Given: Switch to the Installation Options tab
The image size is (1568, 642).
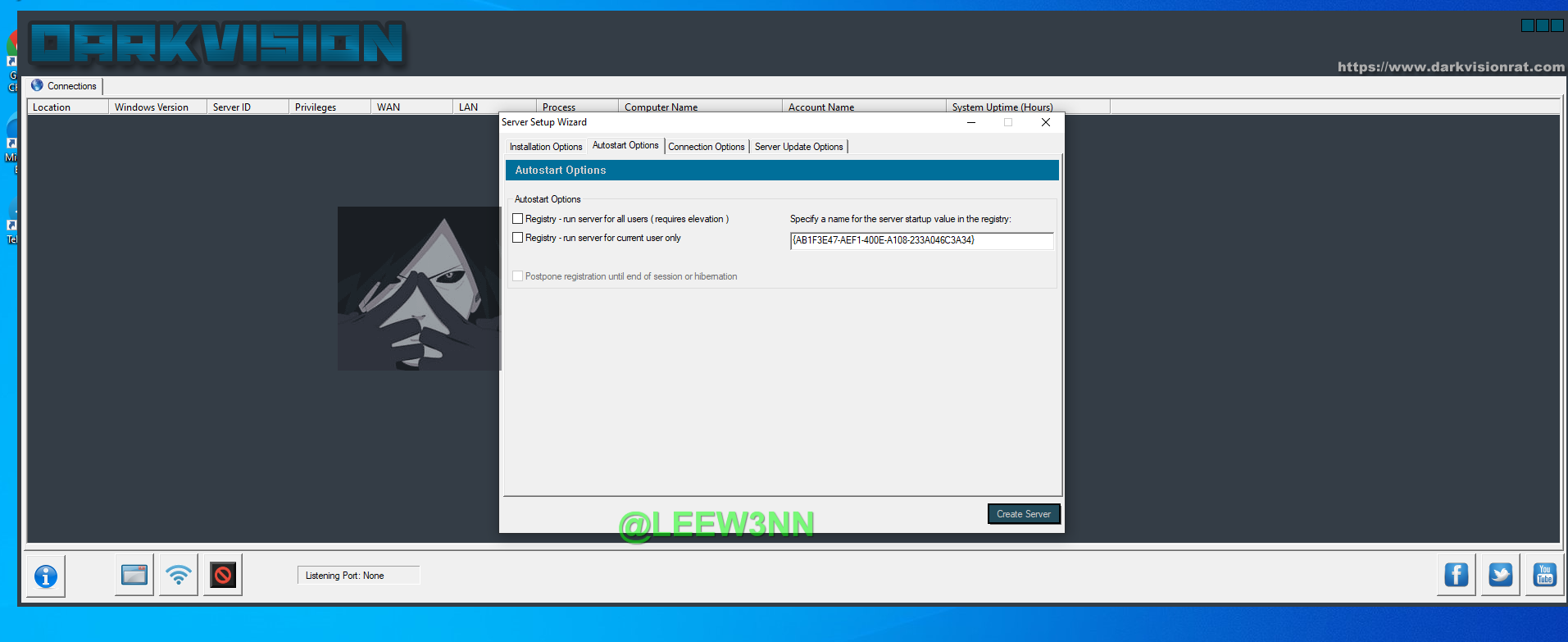Looking at the screenshot, I should (x=545, y=147).
